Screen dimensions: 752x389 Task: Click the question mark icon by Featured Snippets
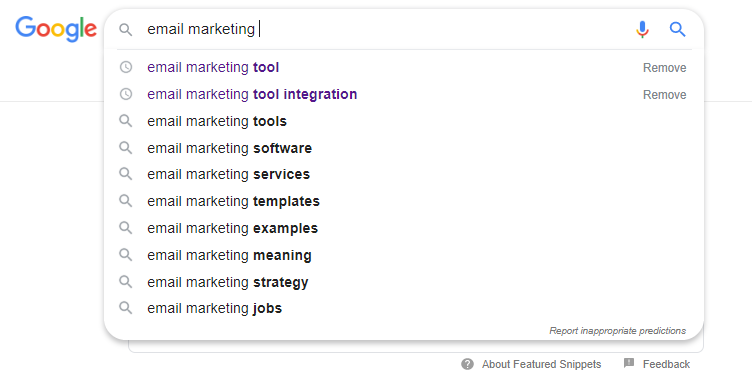click(467, 364)
